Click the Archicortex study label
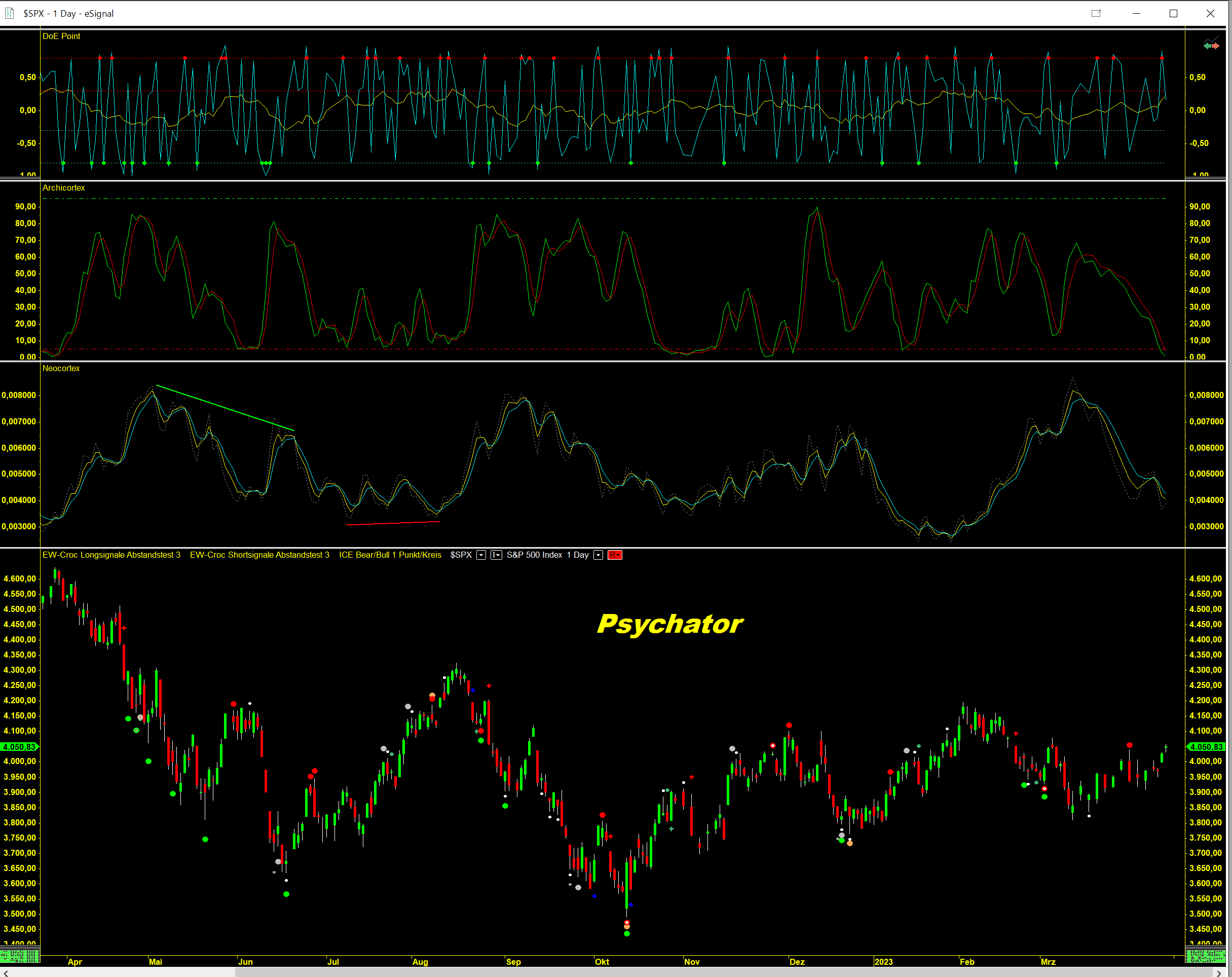The width and height of the screenshot is (1232, 977). [x=63, y=188]
